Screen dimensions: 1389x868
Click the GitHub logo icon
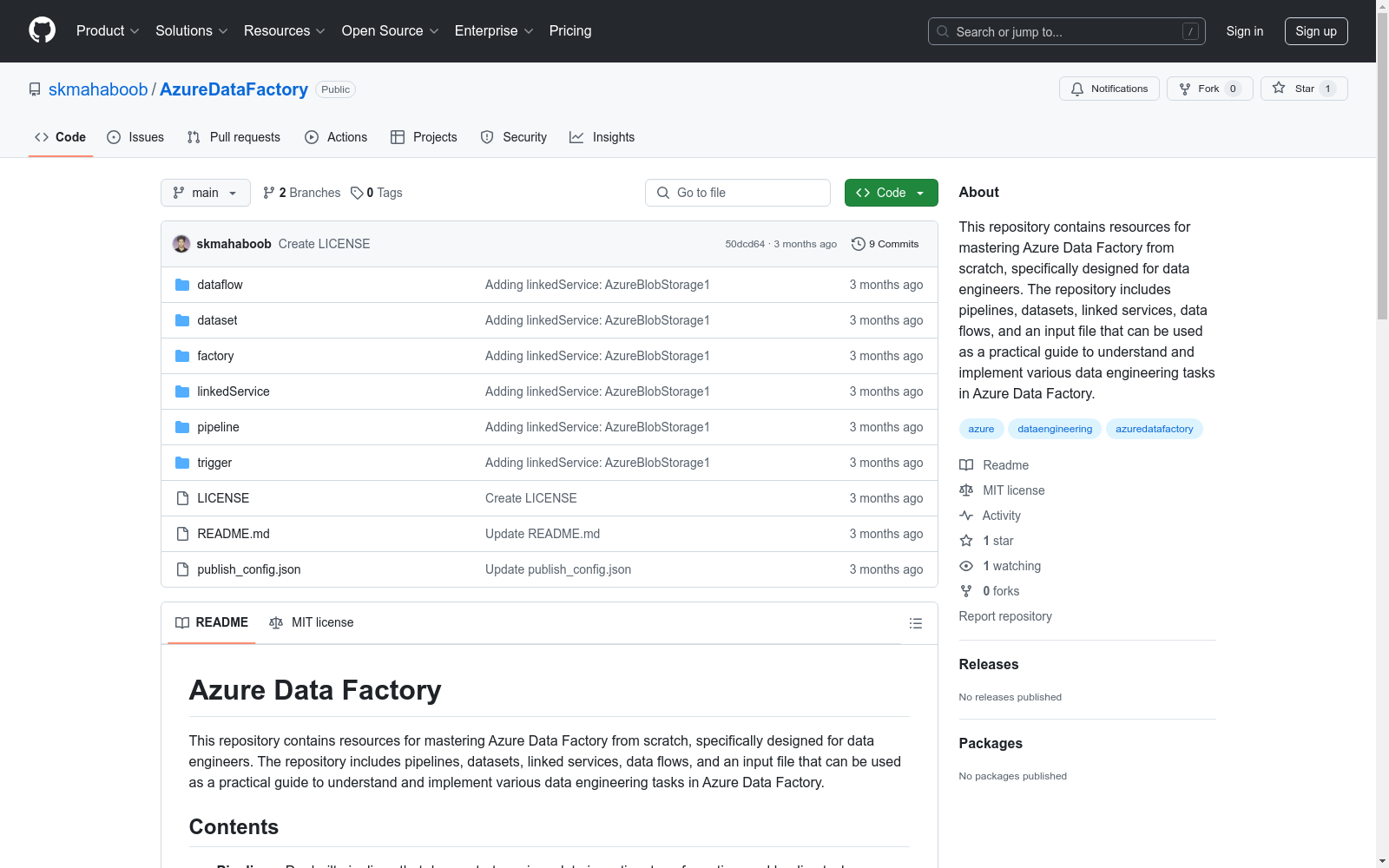tap(42, 30)
